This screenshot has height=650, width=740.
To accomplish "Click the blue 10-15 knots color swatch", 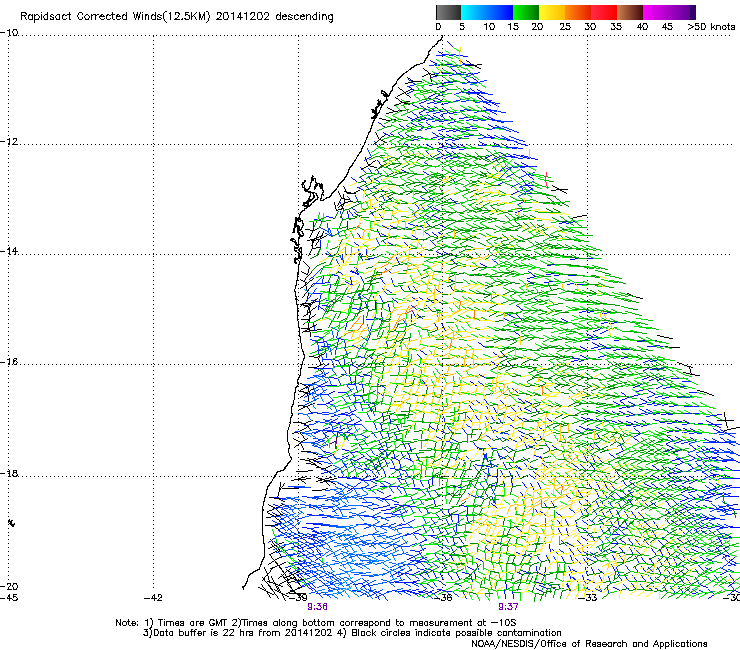I will pos(500,12).
